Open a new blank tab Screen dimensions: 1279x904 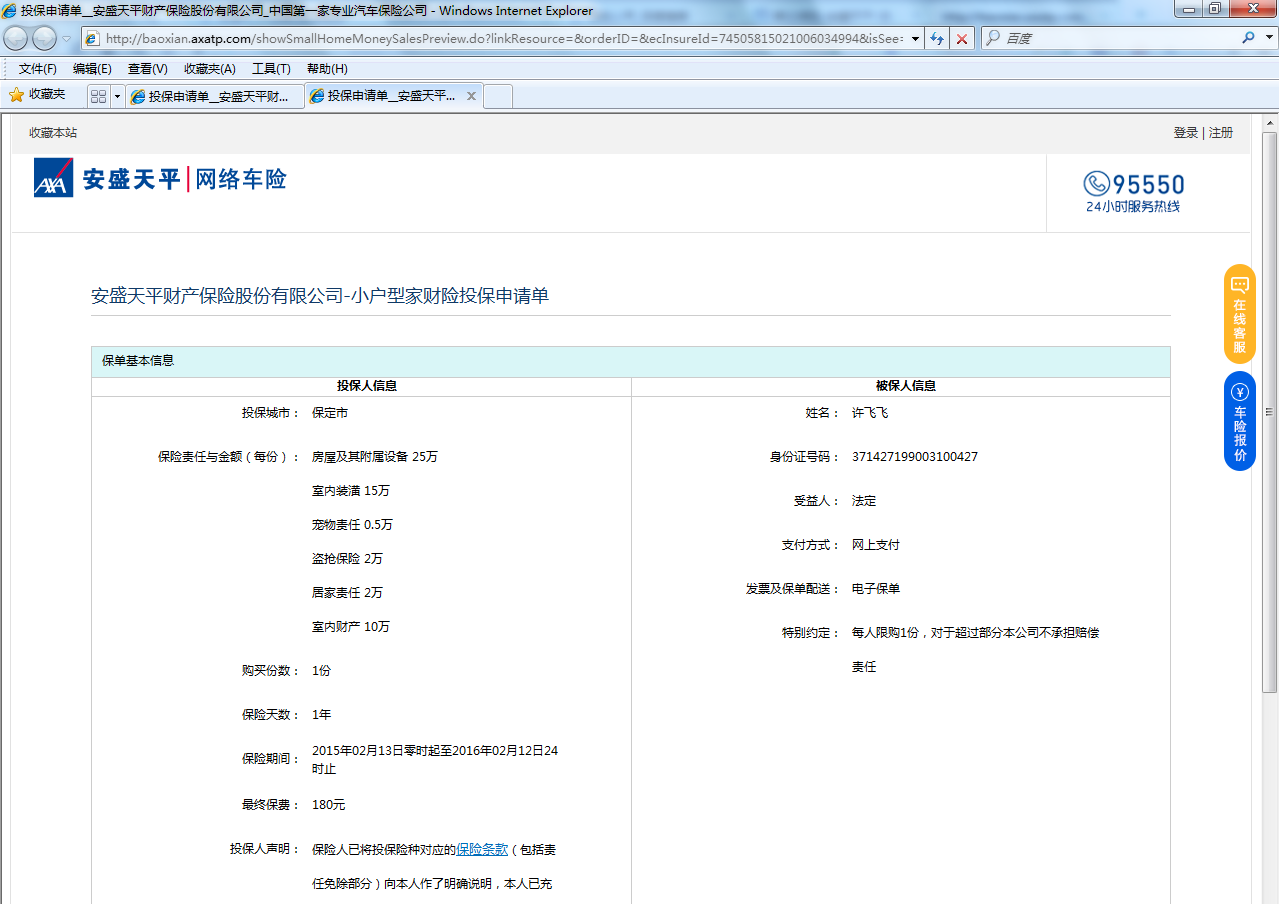498,96
